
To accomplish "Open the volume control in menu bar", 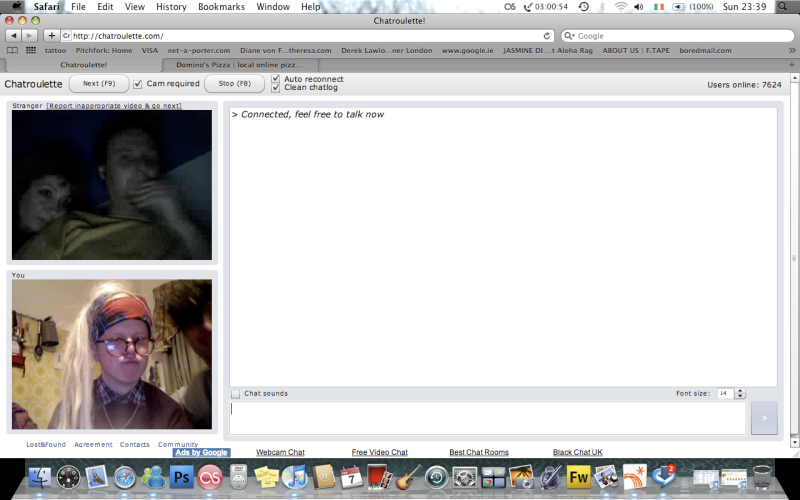I will click(x=639, y=7).
